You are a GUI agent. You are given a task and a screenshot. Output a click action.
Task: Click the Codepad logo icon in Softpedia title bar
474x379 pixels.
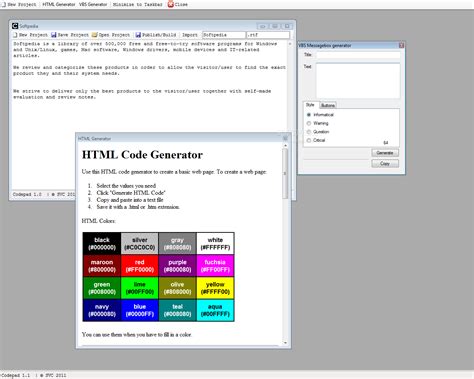15,26
